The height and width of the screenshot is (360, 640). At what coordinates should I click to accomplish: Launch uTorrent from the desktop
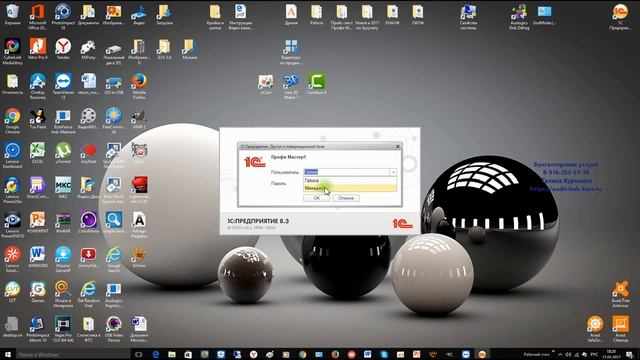point(63,153)
